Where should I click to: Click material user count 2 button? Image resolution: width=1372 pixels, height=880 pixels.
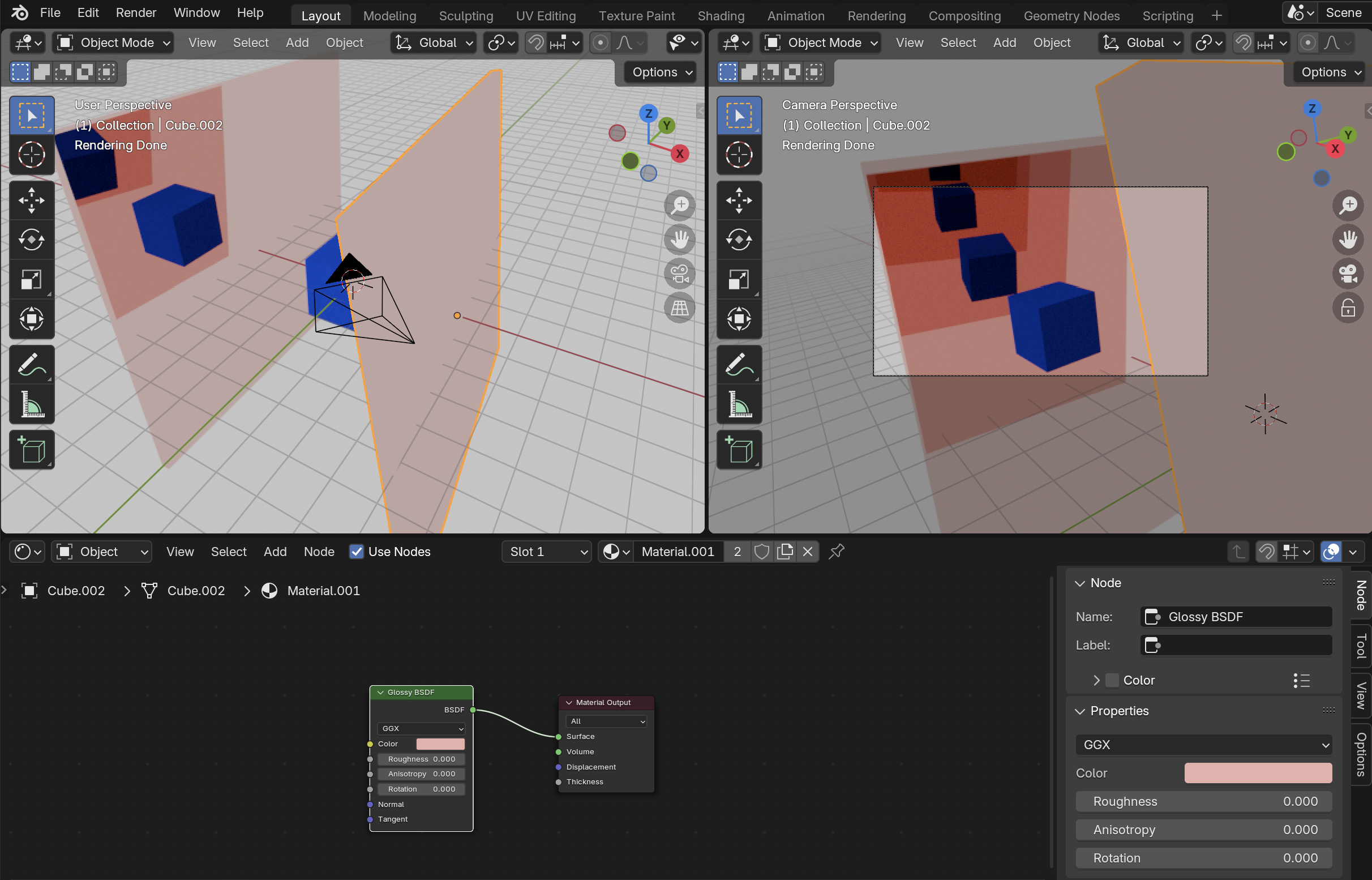click(x=737, y=552)
